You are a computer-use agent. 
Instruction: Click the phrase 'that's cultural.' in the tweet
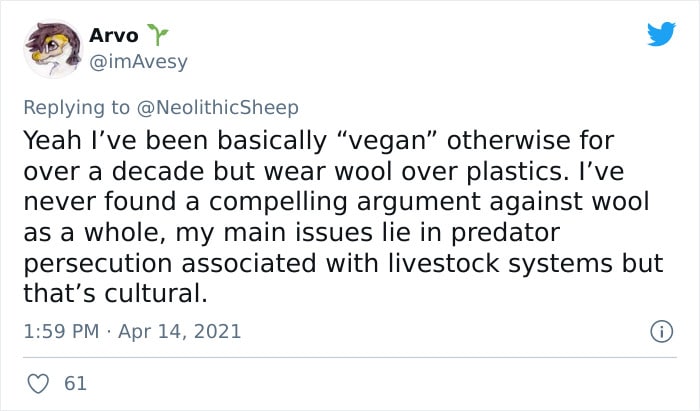(116, 294)
